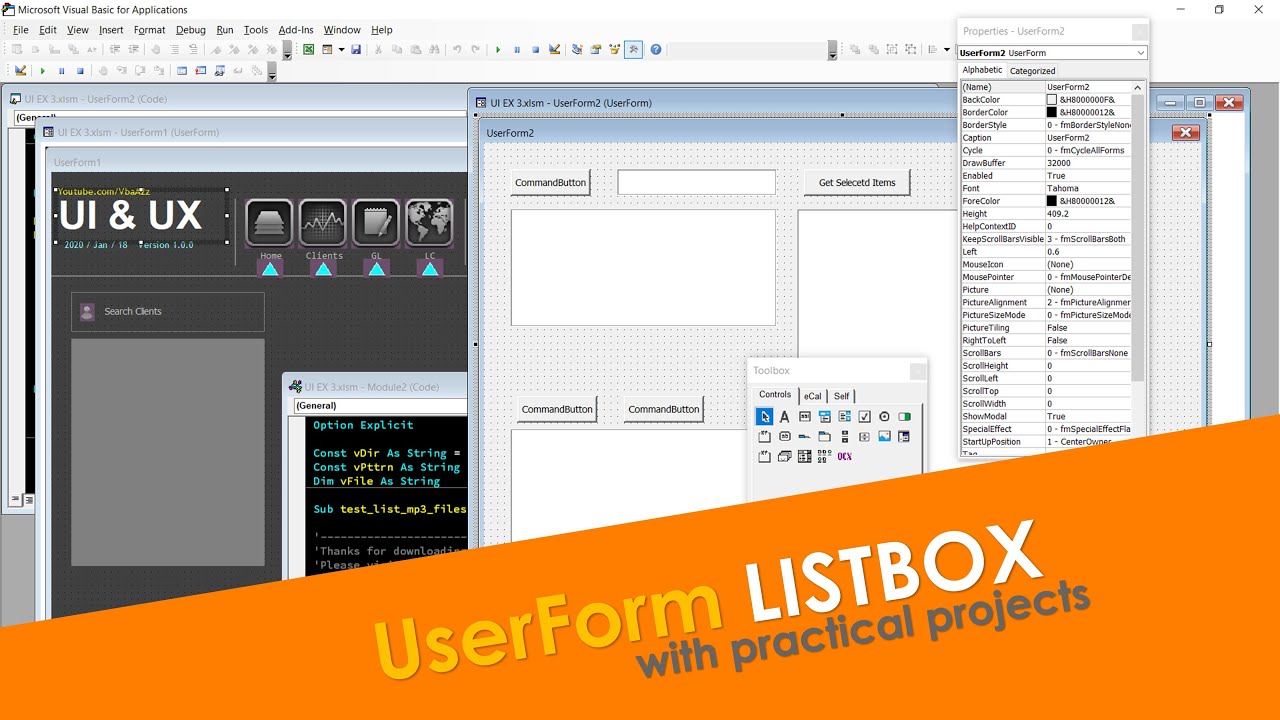Choose the MultiPage control in the Toolbox
Image resolution: width=1280 pixels, height=720 pixels.
coord(825,437)
